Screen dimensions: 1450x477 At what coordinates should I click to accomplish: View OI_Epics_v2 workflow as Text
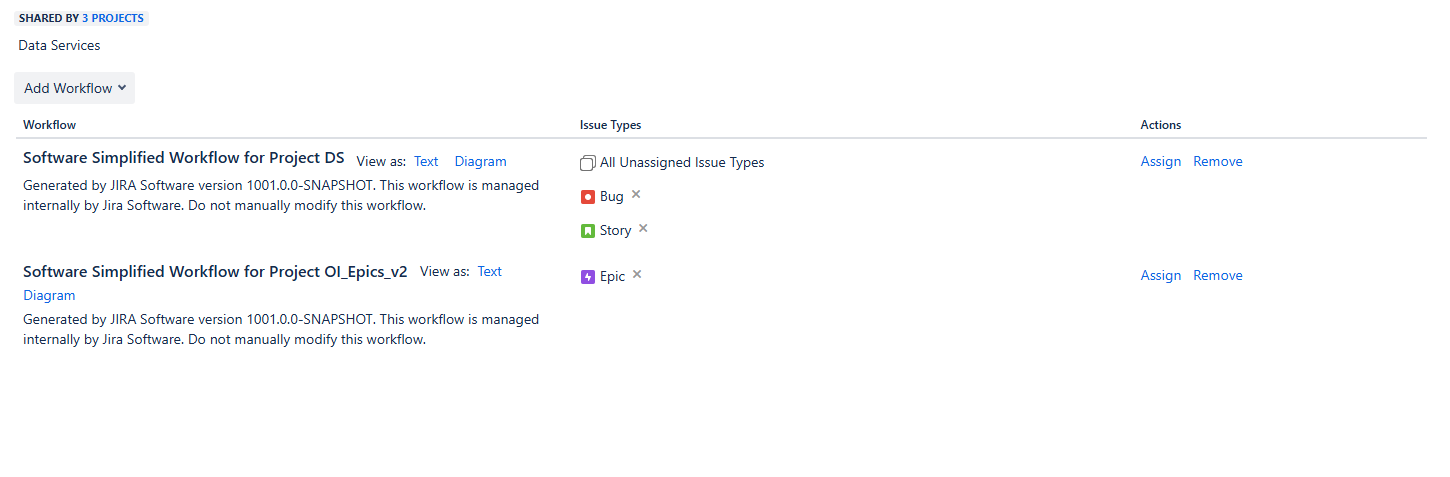[490, 271]
